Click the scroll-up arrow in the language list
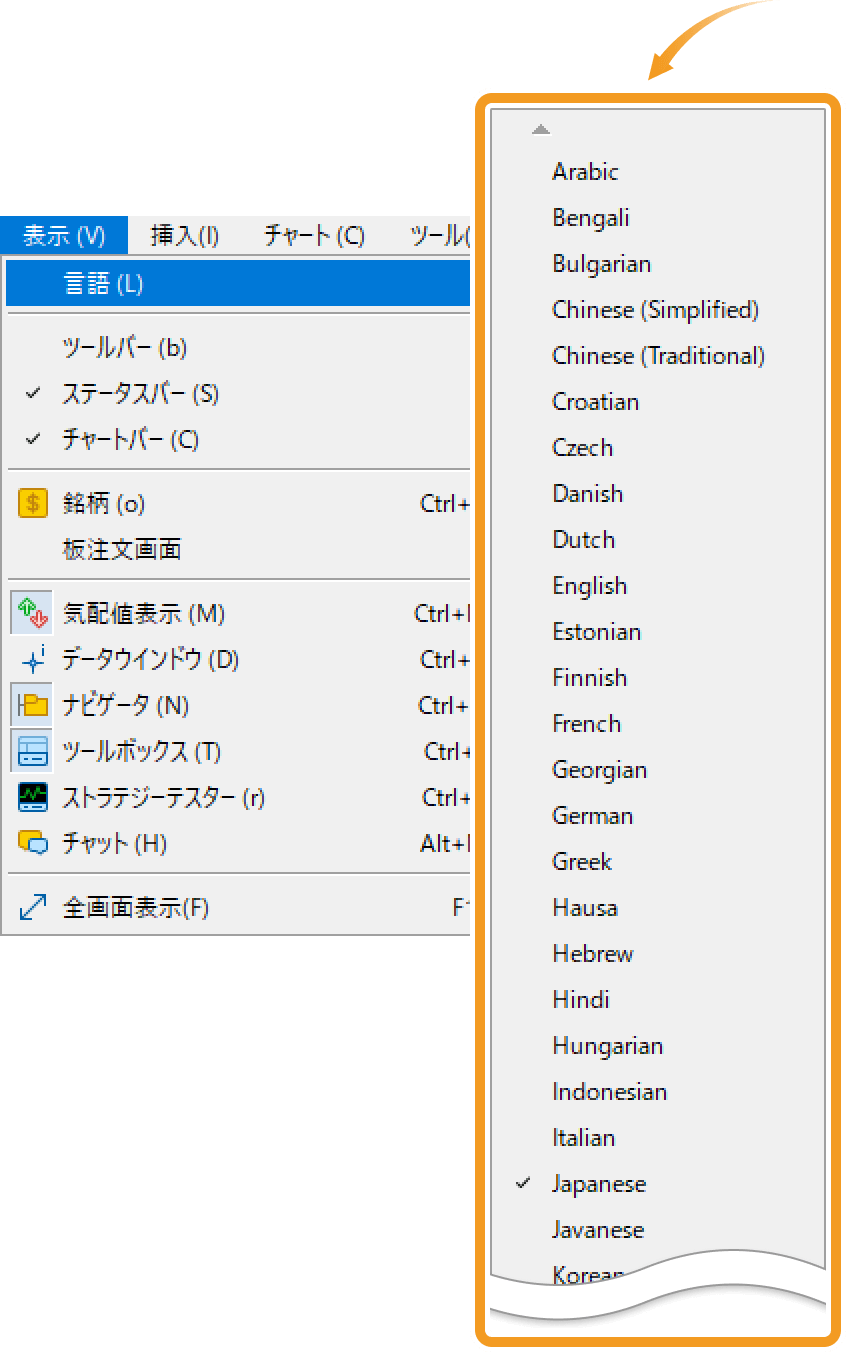The width and height of the screenshot is (846, 1352). [541, 128]
